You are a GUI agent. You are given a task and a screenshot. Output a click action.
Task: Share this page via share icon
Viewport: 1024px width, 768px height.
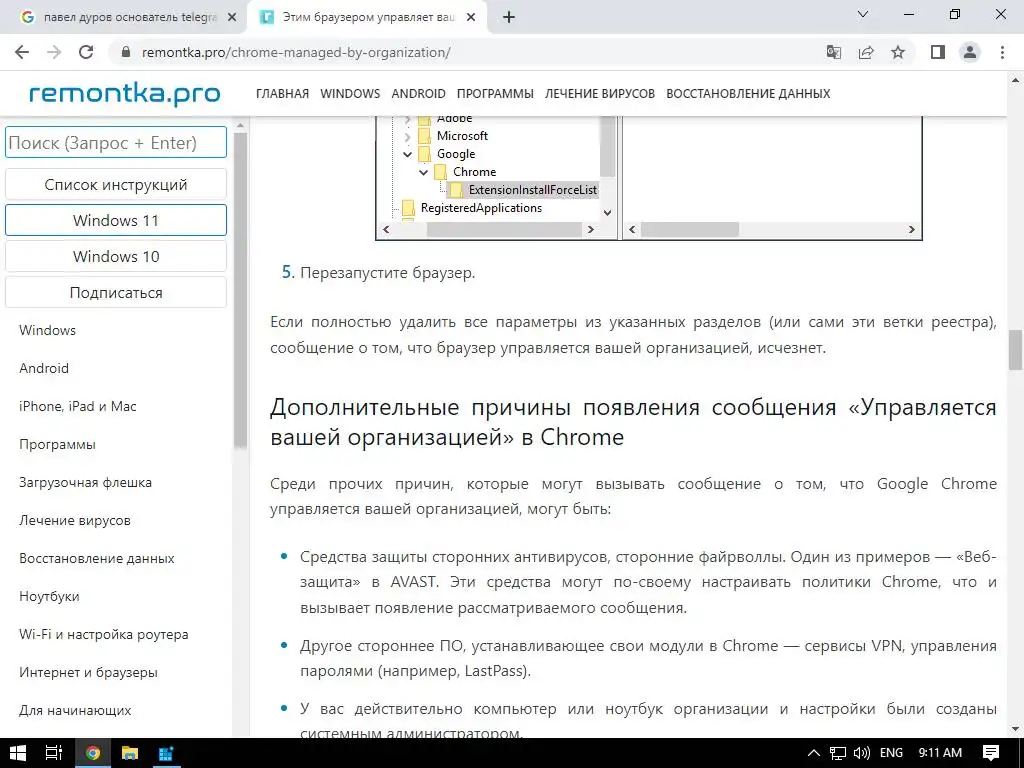(866, 52)
